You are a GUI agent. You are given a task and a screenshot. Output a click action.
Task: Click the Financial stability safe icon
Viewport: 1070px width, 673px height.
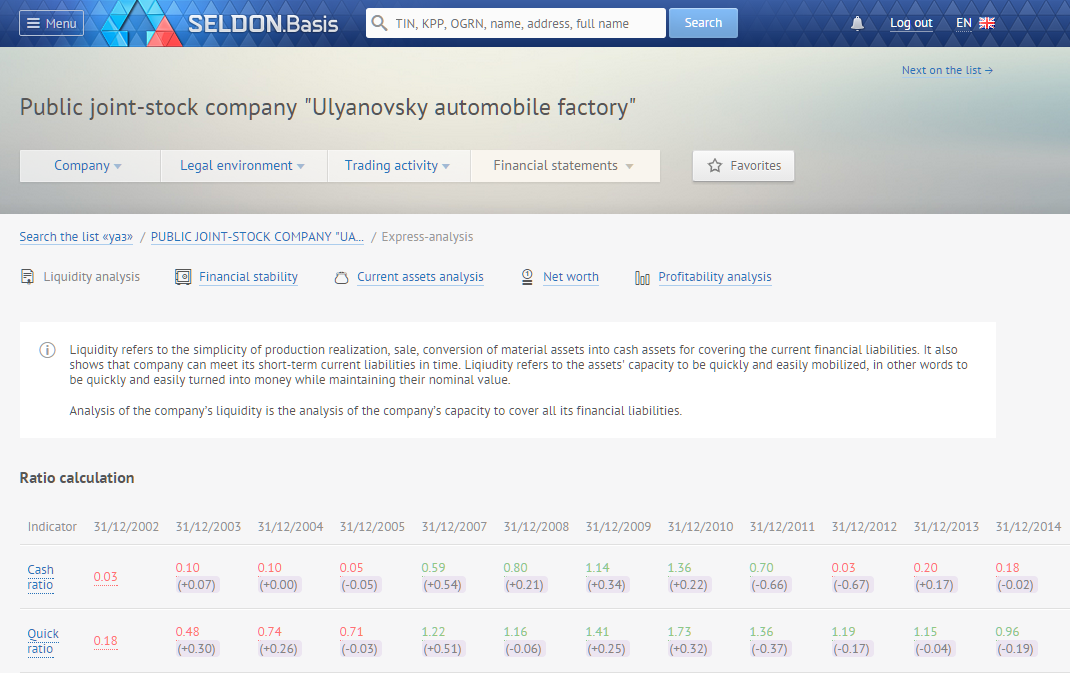tap(183, 276)
